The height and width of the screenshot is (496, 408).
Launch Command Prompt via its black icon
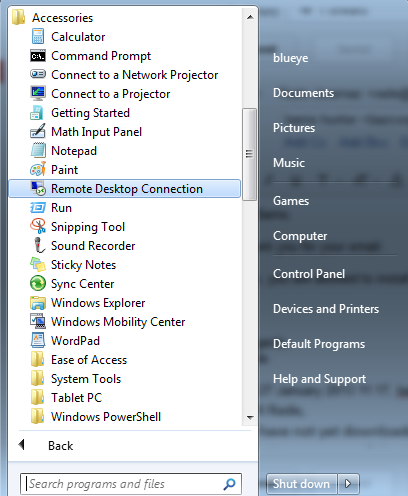pyautogui.click(x=38, y=56)
